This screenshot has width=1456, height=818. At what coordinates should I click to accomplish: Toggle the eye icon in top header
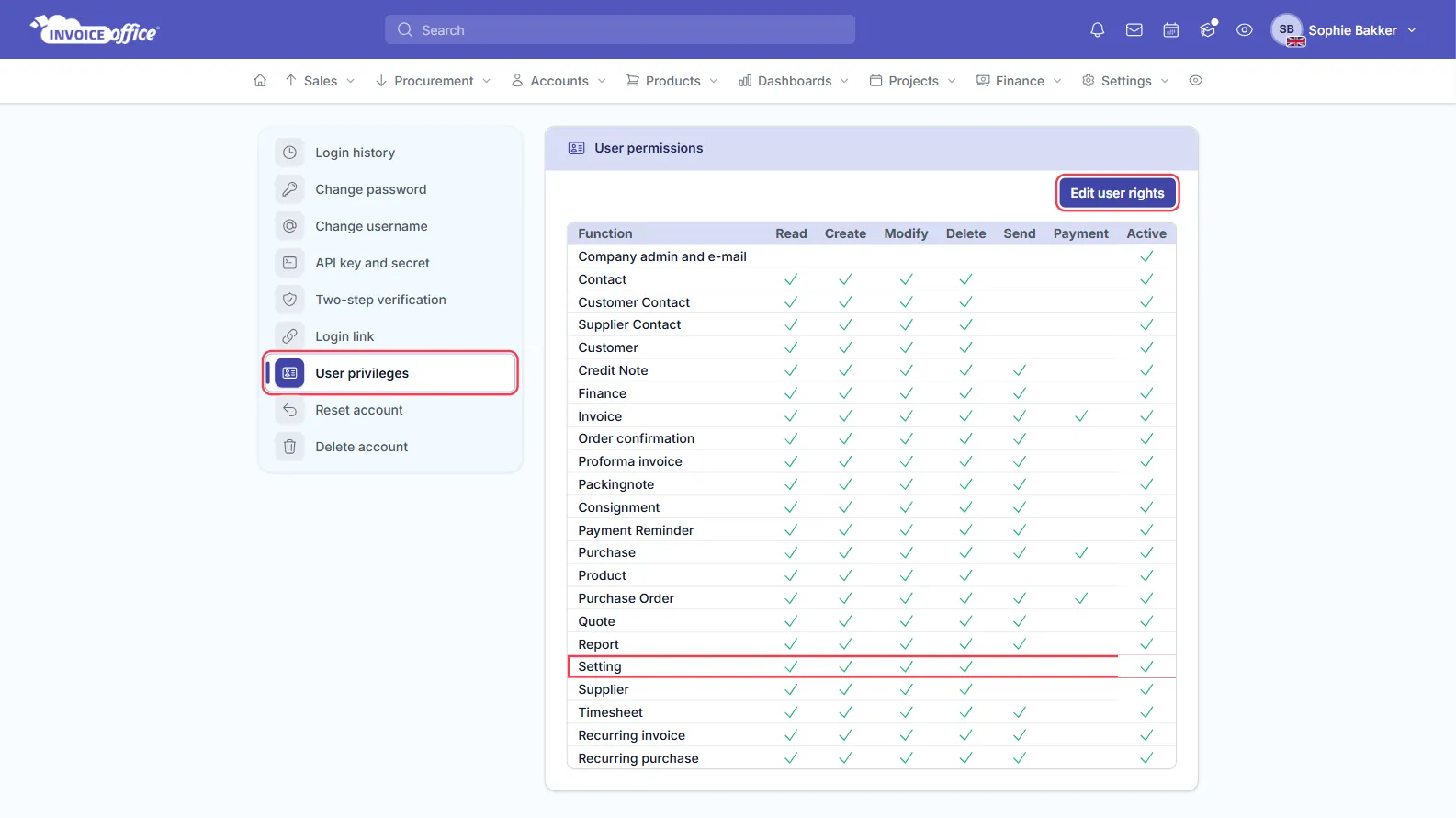1245,30
